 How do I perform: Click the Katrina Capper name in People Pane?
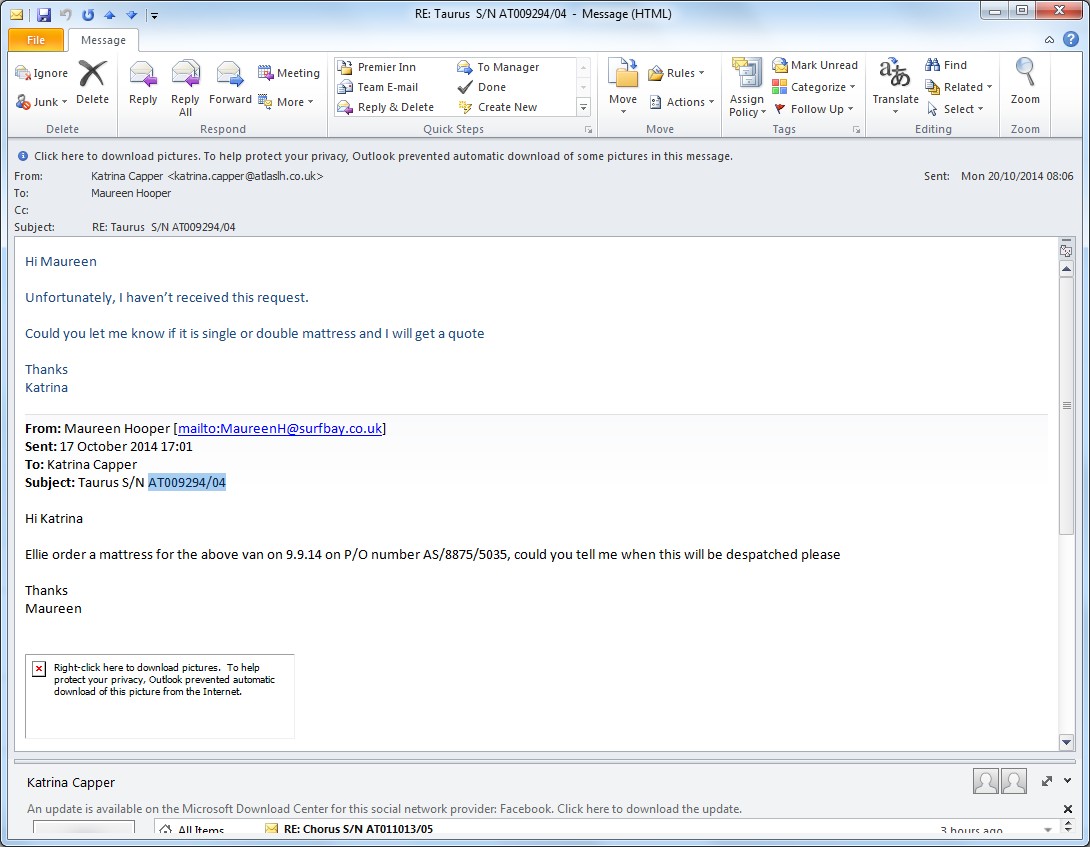click(71, 782)
